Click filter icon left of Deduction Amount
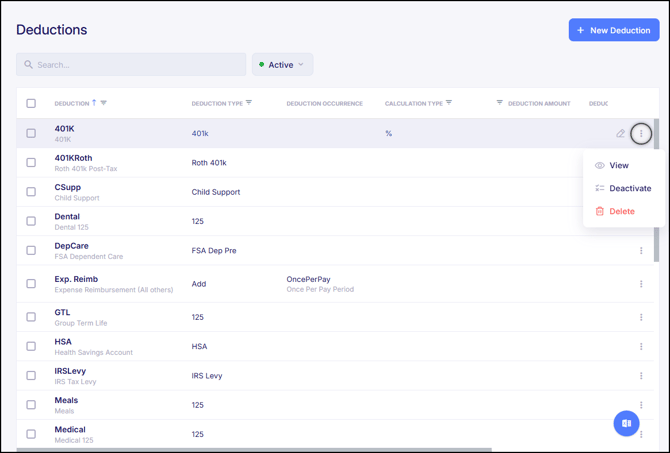This screenshot has height=453, width=670. pyautogui.click(x=500, y=103)
